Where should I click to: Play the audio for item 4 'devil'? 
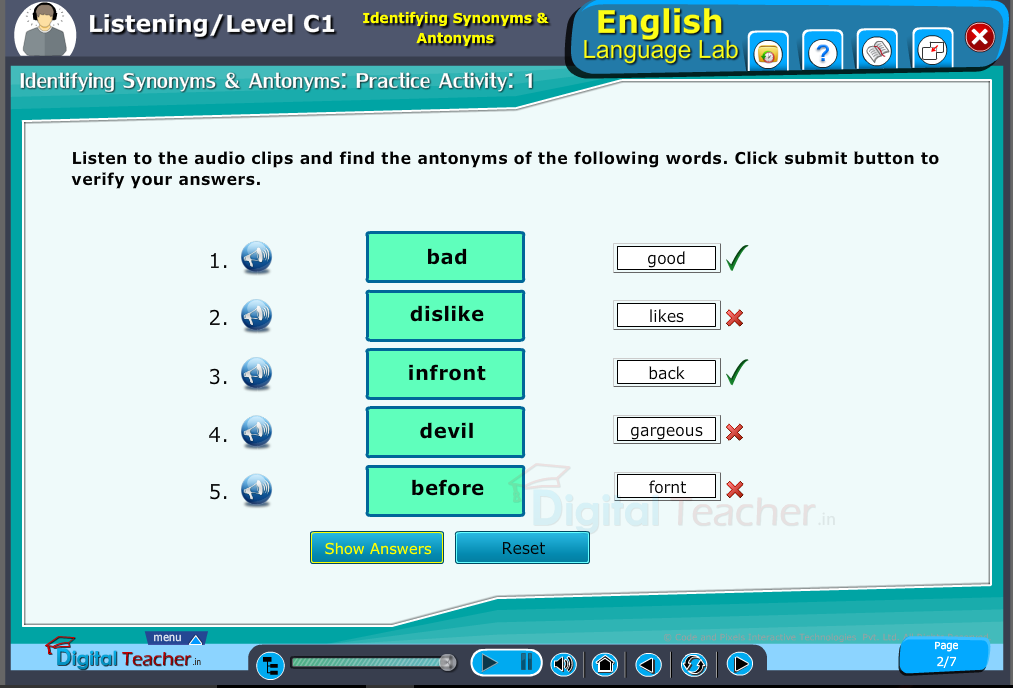pyautogui.click(x=256, y=432)
